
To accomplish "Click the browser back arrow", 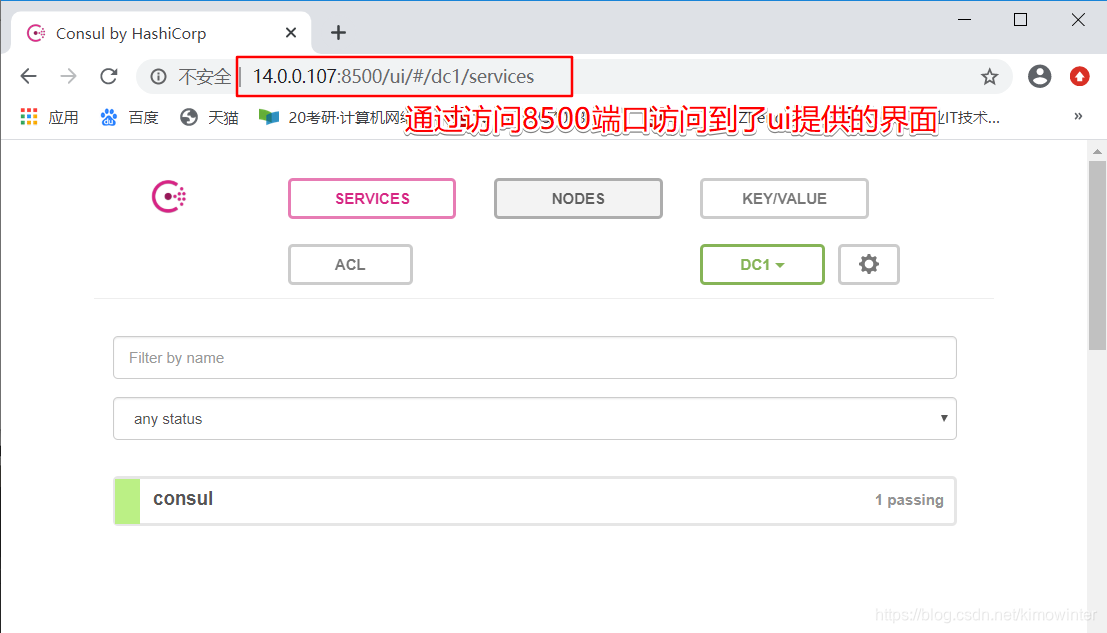I will point(28,76).
